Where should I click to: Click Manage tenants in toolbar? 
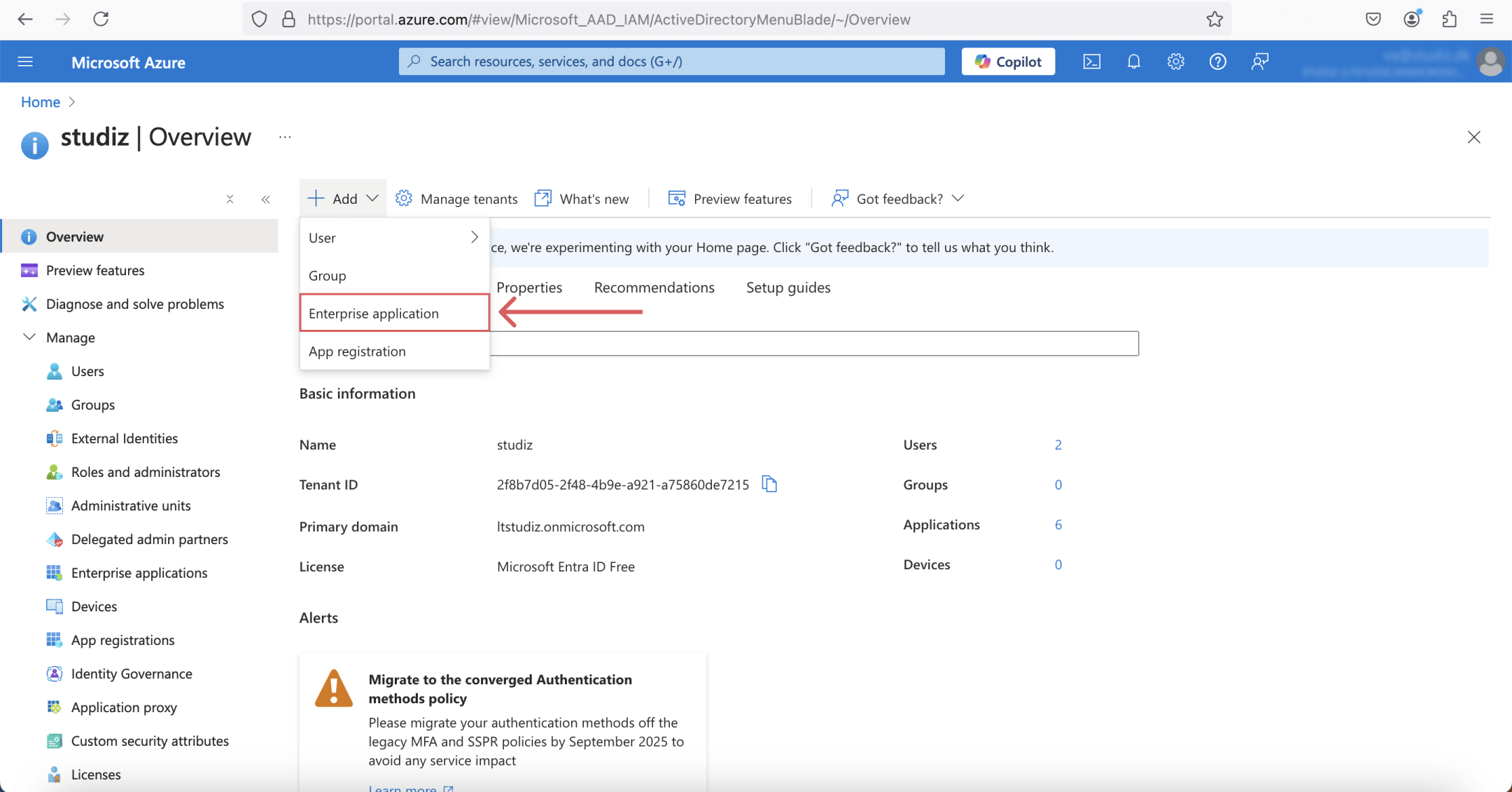click(x=456, y=199)
